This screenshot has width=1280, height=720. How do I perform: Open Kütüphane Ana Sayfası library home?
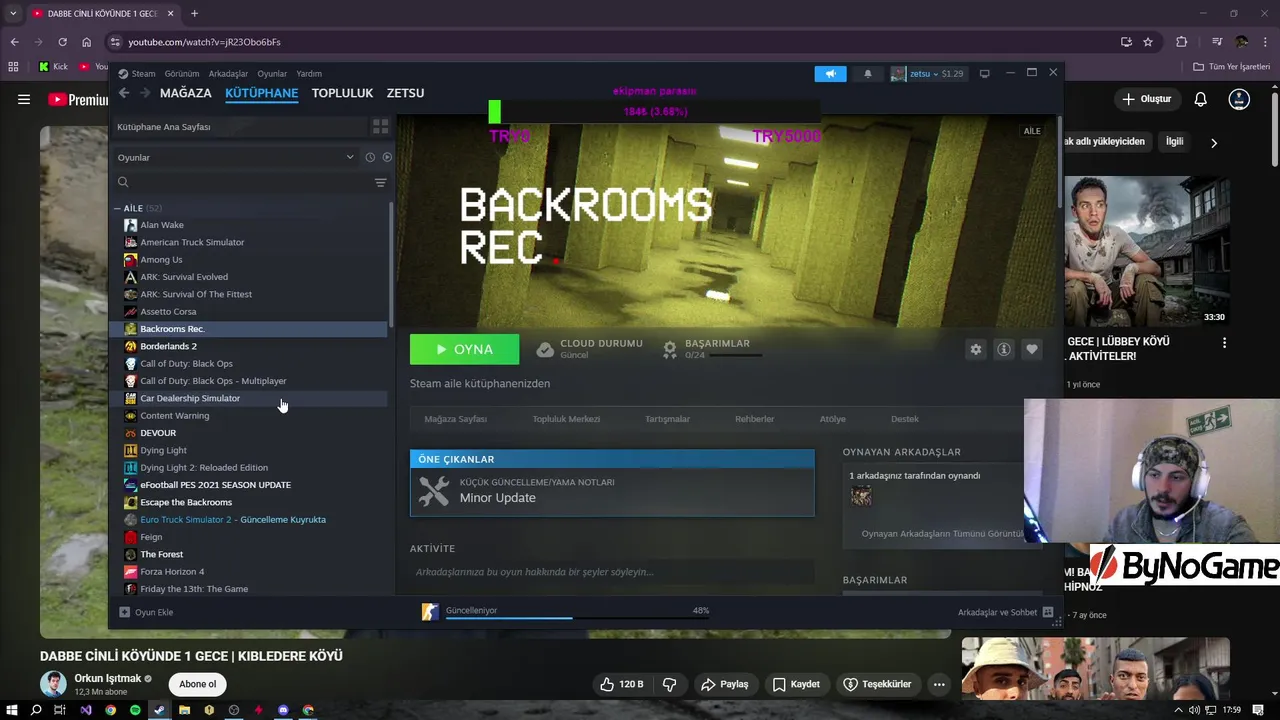click(238, 127)
